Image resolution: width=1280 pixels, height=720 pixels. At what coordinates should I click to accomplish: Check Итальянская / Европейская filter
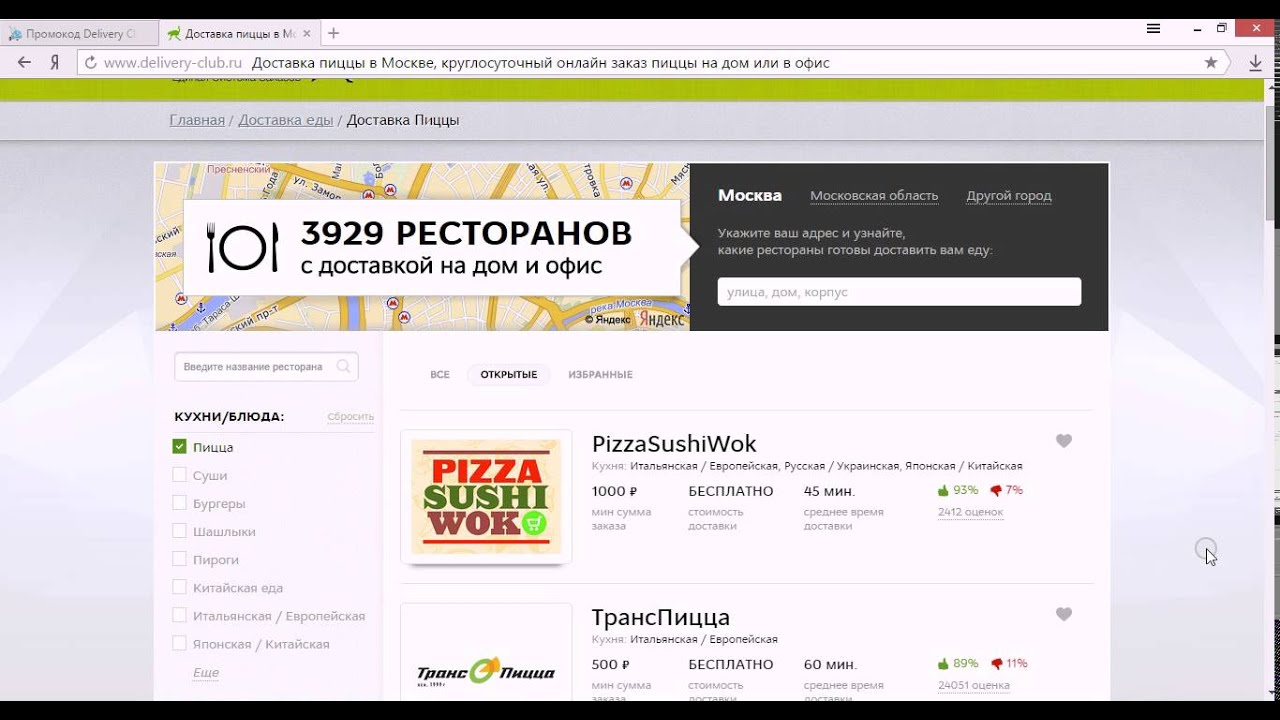point(180,615)
